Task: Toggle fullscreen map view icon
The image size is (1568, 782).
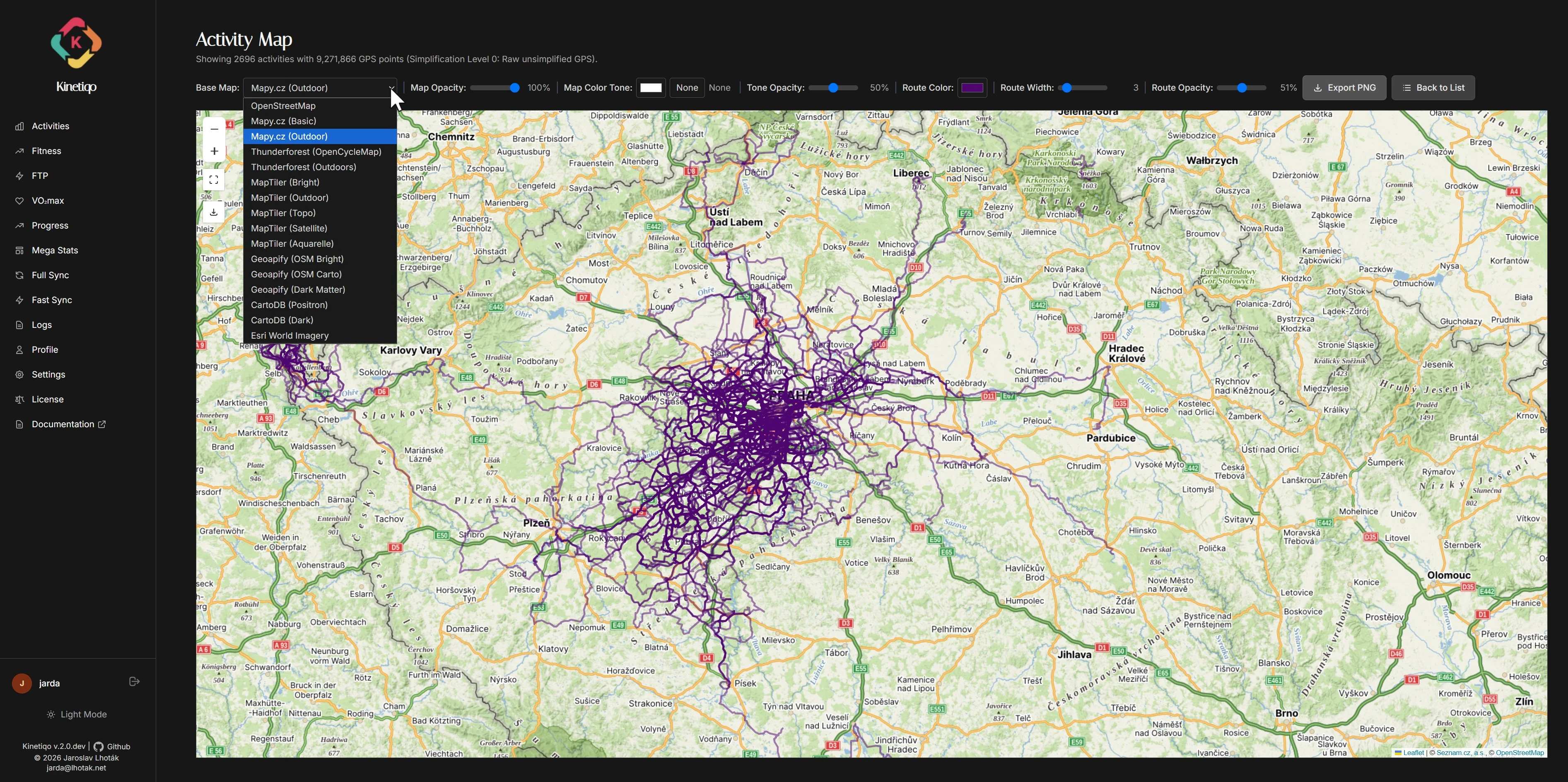Action: click(x=214, y=180)
